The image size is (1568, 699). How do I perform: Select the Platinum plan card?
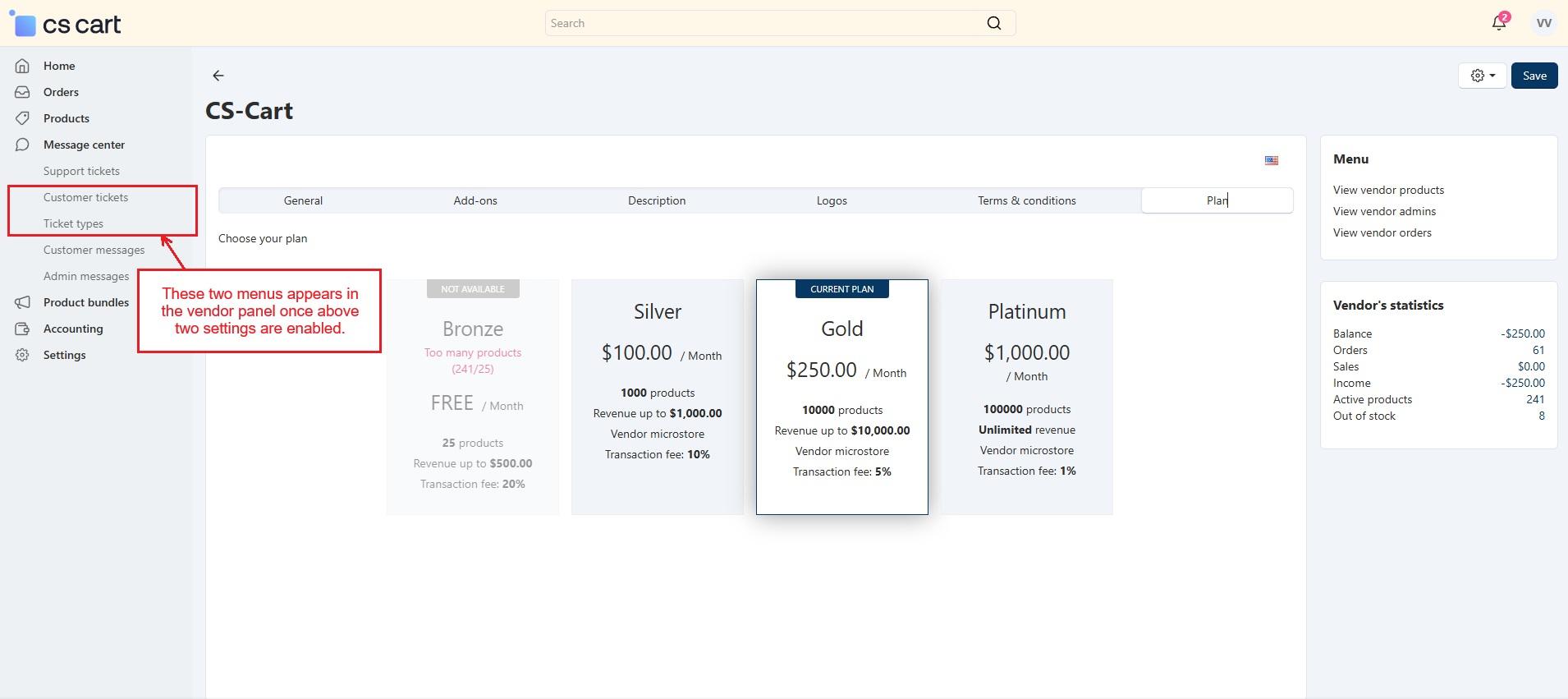(1026, 397)
